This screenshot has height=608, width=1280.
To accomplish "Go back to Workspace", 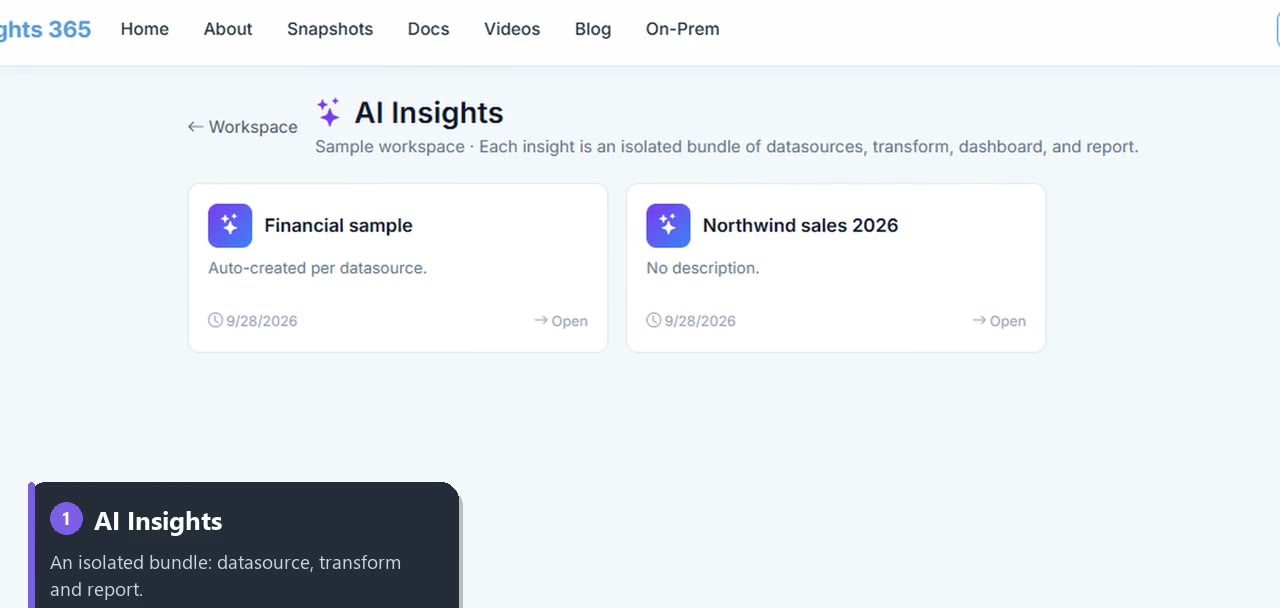I will [242, 127].
